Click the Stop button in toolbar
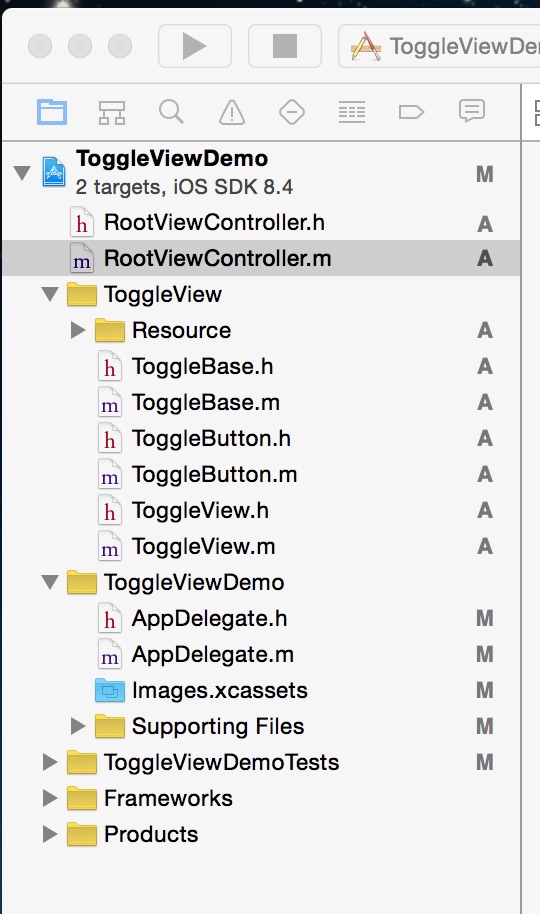The image size is (540, 914). 285,46
